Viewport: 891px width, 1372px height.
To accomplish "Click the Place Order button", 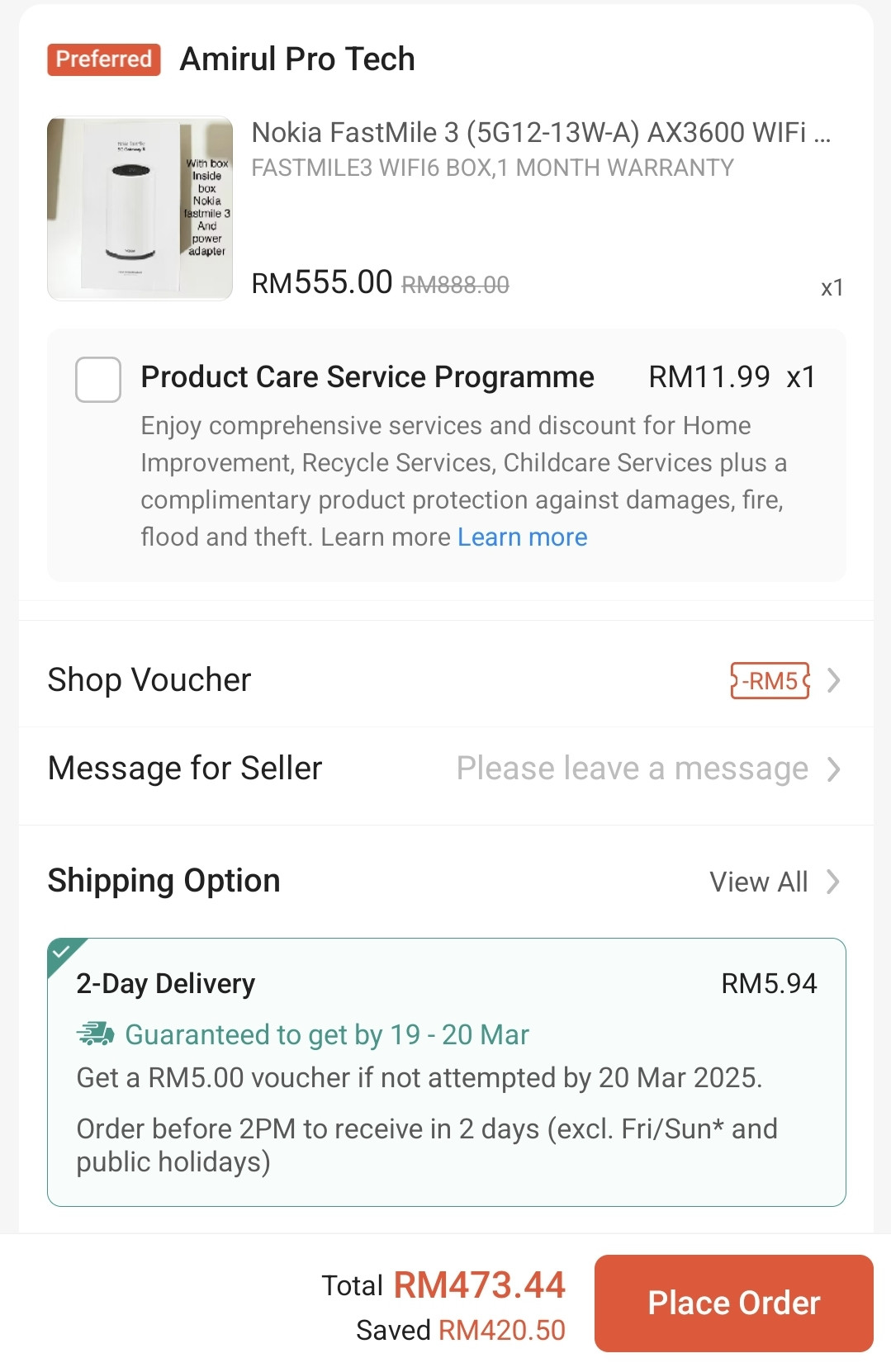I will [733, 1303].
